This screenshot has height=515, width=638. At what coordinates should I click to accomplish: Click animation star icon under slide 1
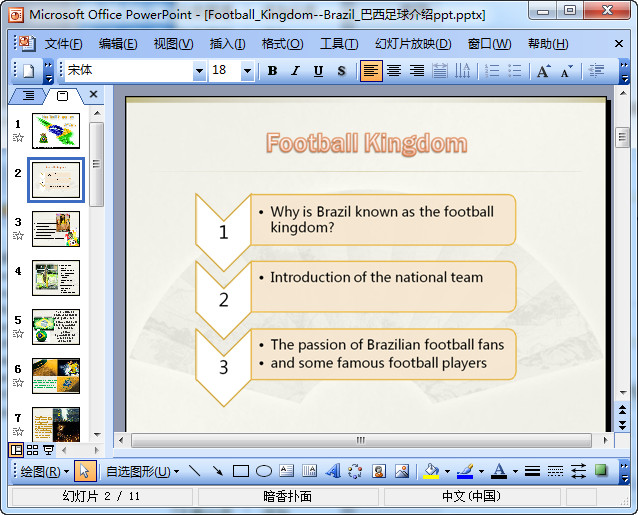18,137
